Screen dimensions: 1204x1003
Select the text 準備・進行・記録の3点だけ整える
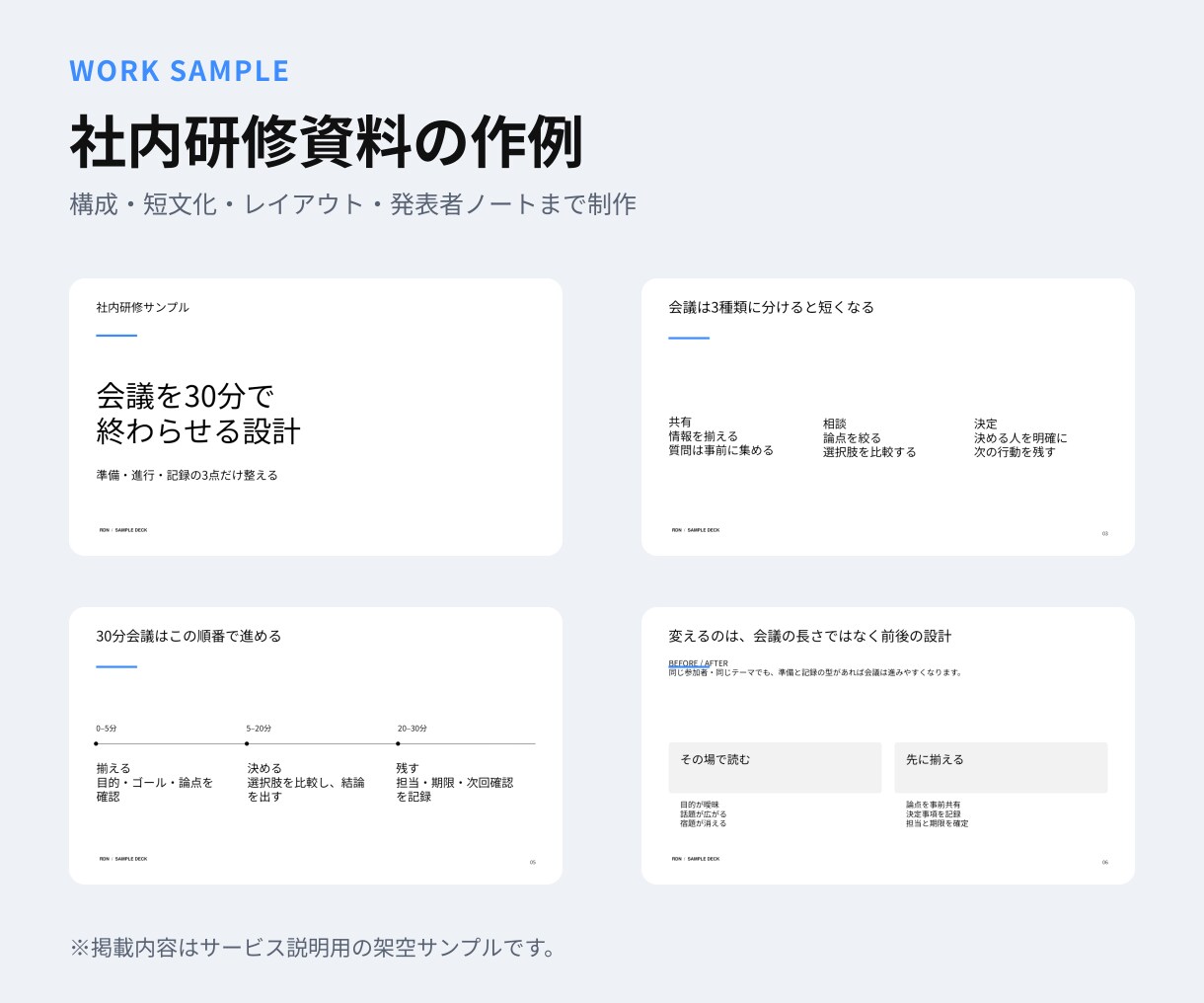click(x=187, y=475)
